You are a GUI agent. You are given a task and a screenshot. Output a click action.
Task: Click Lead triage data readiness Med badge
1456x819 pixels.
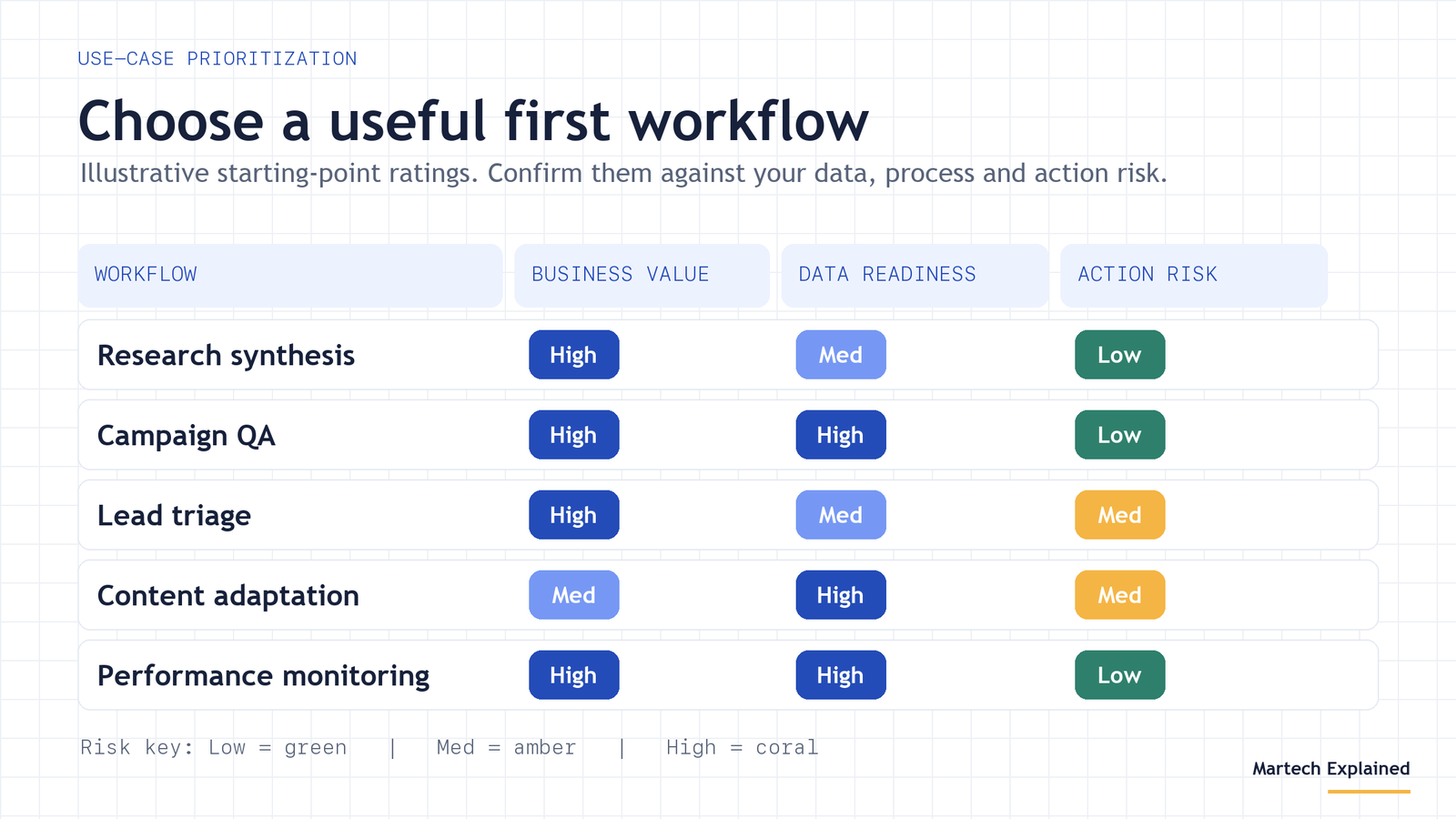tap(841, 515)
